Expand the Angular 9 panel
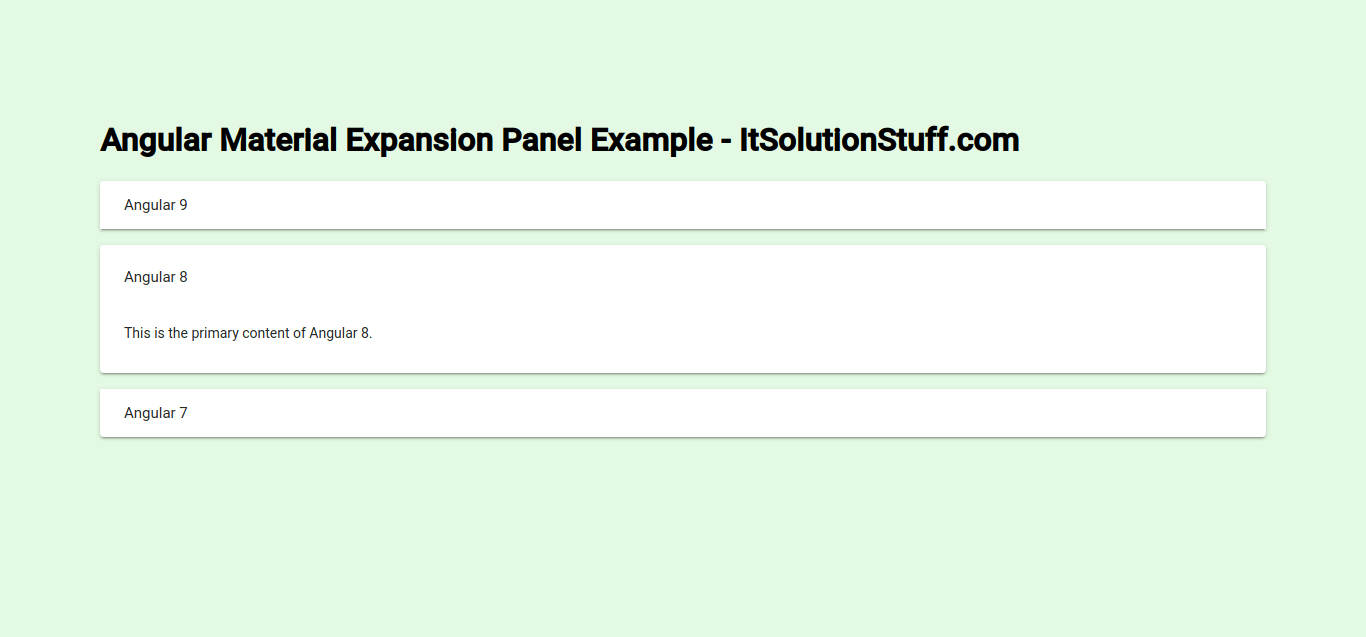Image resolution: width=1366 pixels, height=637 pixels. pyautogui.click(x=682, y=205)
